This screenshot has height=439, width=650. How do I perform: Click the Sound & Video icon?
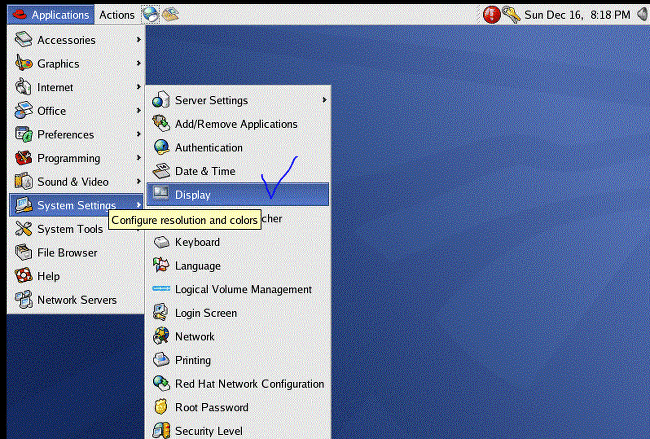tap(24, 182)
